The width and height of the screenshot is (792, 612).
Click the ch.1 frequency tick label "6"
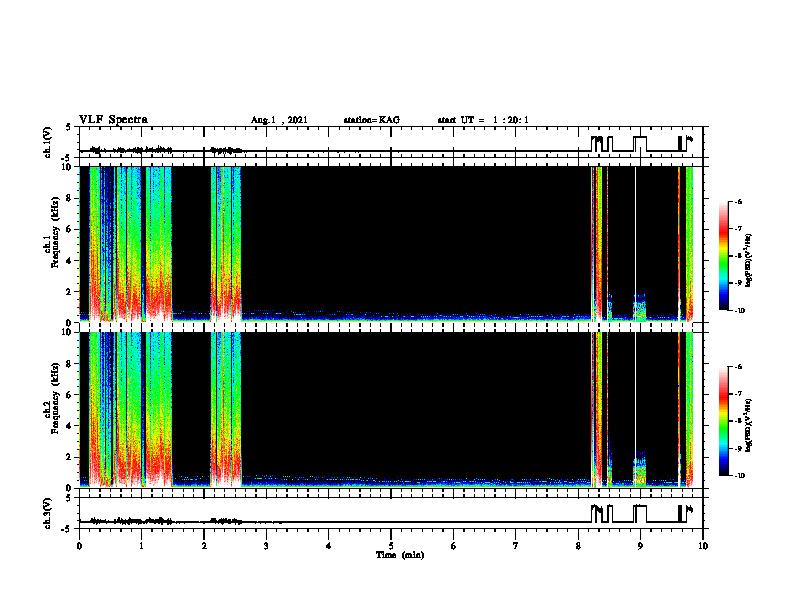[x=70, y=229]
